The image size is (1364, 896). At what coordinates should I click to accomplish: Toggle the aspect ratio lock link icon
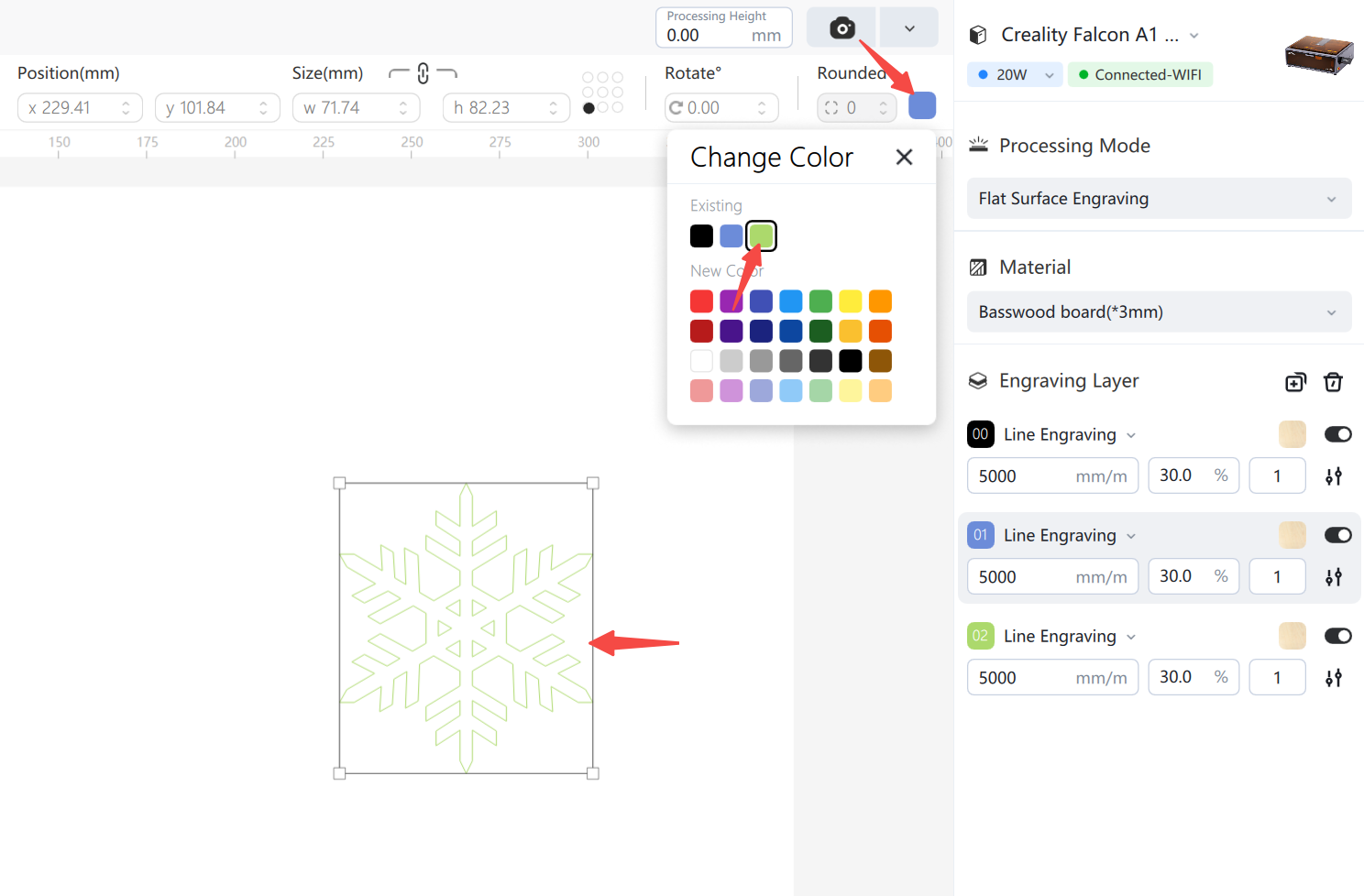[x=423, y=73]
